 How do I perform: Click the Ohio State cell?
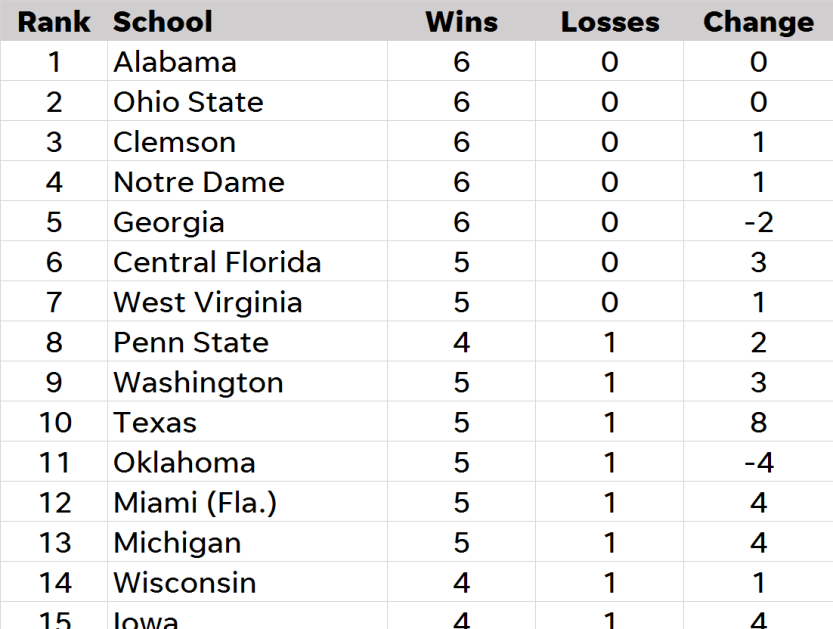248,101
